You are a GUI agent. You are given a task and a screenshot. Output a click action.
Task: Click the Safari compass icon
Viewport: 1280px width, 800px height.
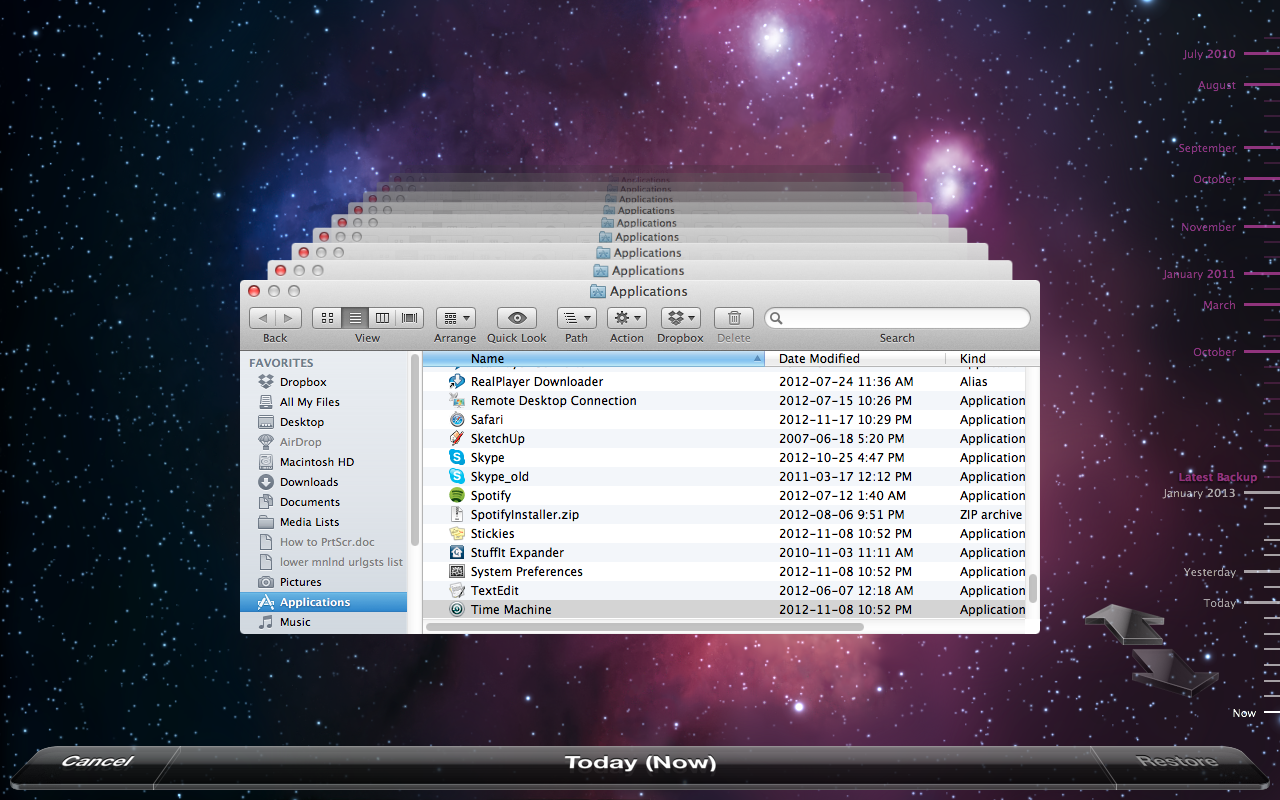(457, 419)
